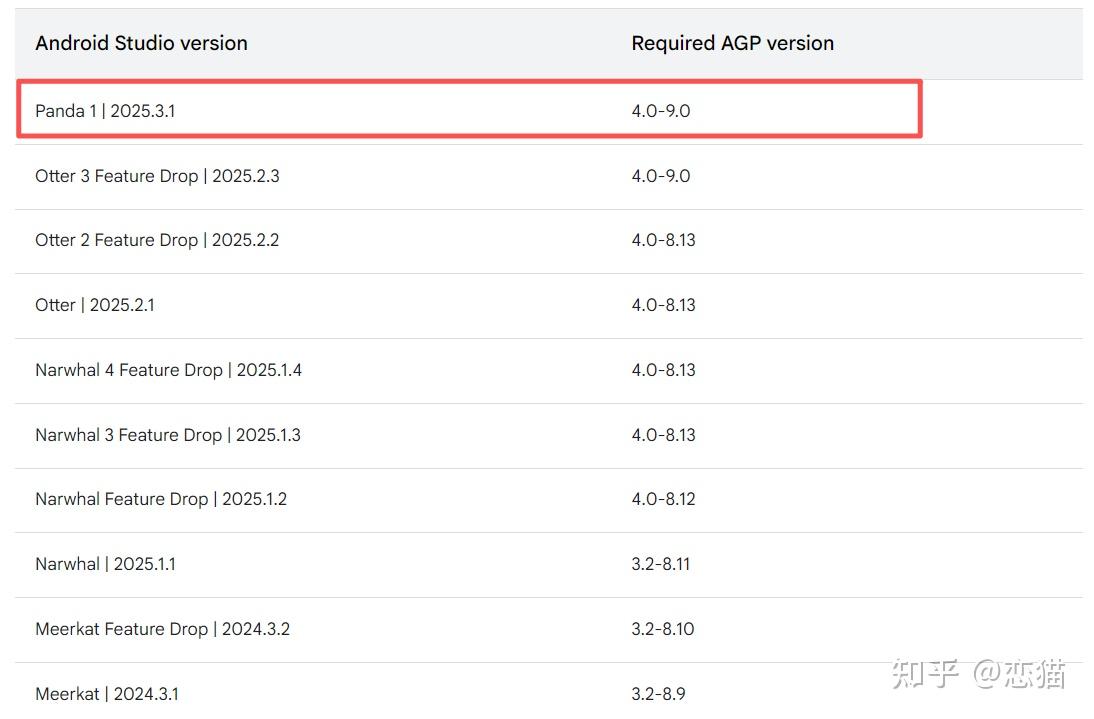1094x719 pixels.
Task: Select the 'Panda 1 | 2025.3.1' cell
Action: [105, 111]
